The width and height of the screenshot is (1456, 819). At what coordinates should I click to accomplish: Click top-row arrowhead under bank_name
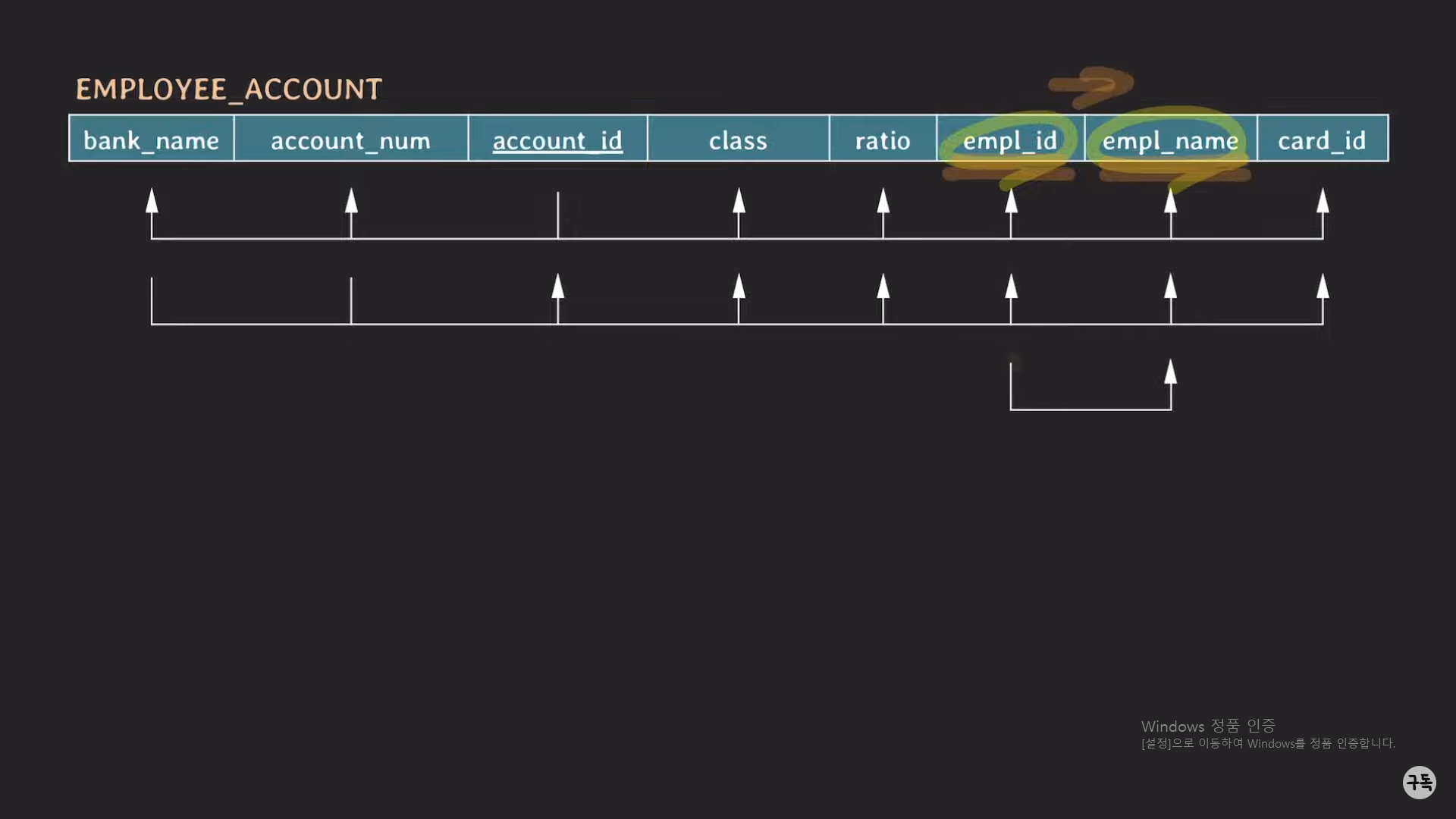tap(152, 200)
